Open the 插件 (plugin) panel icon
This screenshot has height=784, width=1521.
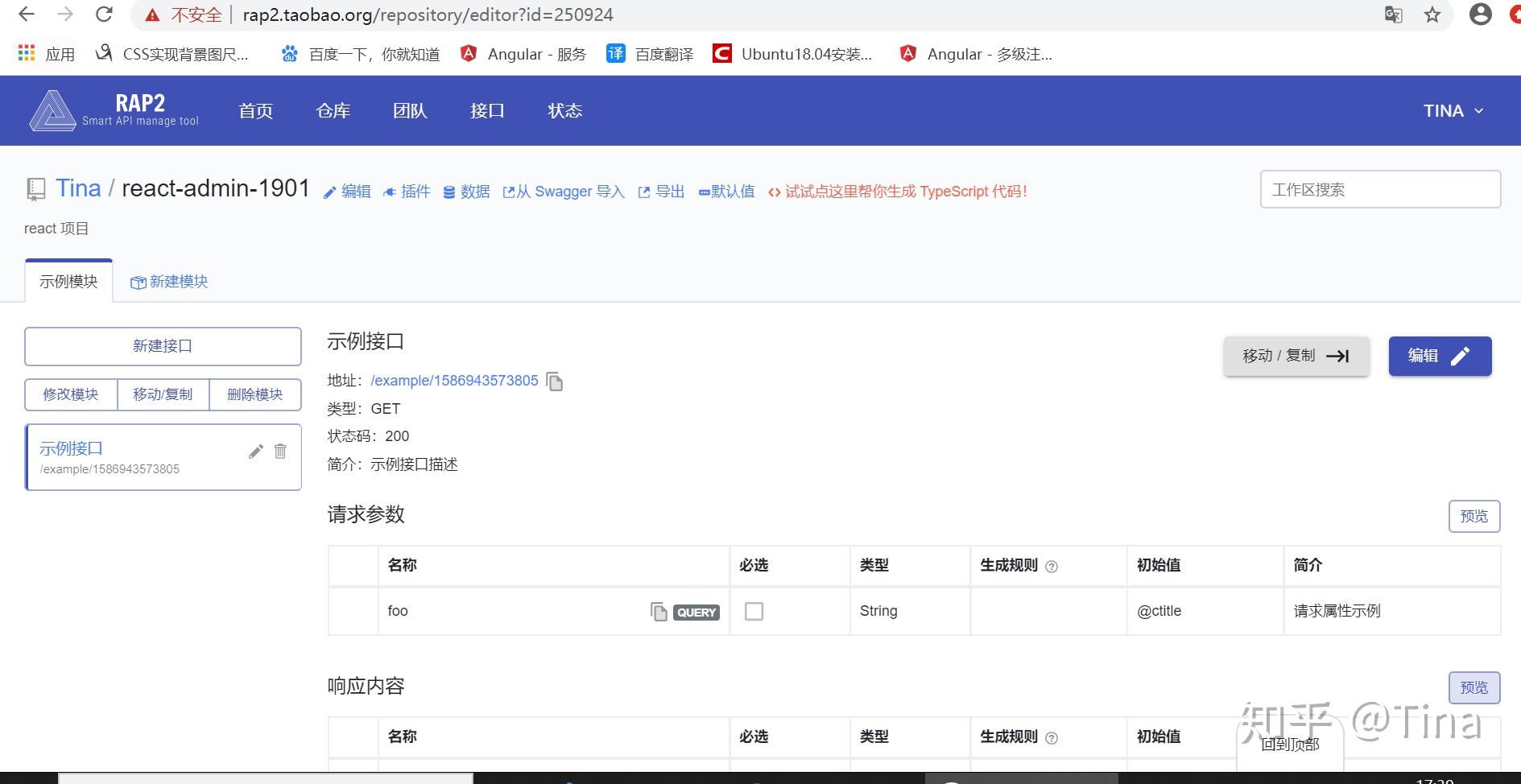[389, 192]
